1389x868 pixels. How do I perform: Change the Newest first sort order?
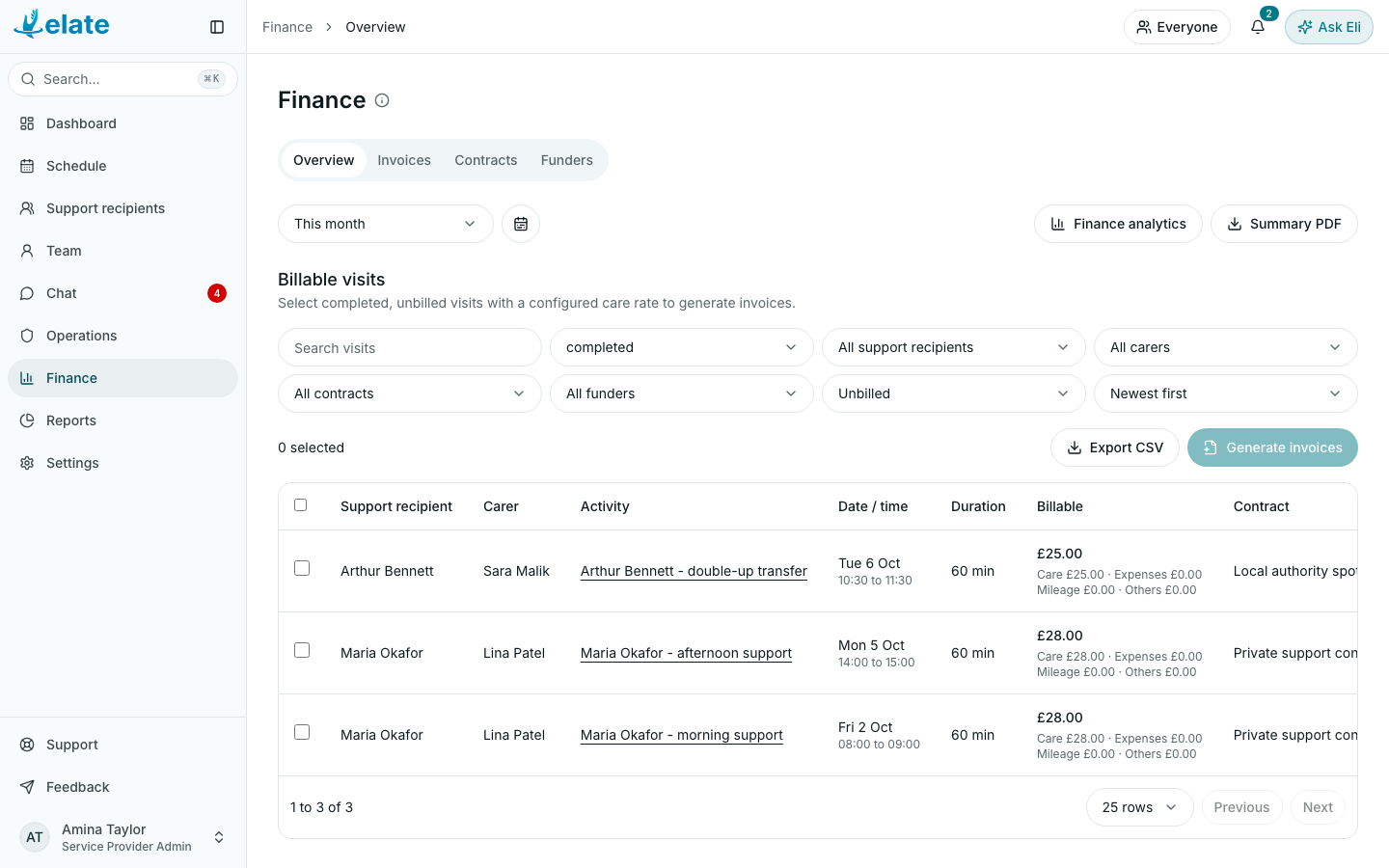(1226, 393)
